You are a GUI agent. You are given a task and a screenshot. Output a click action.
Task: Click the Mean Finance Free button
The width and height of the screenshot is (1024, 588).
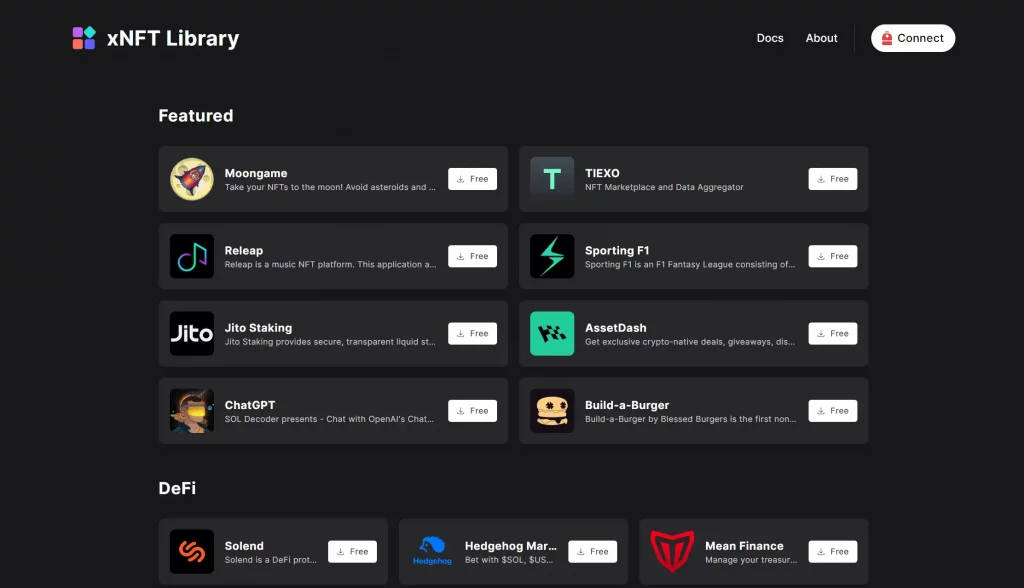[x=832, y=551]
